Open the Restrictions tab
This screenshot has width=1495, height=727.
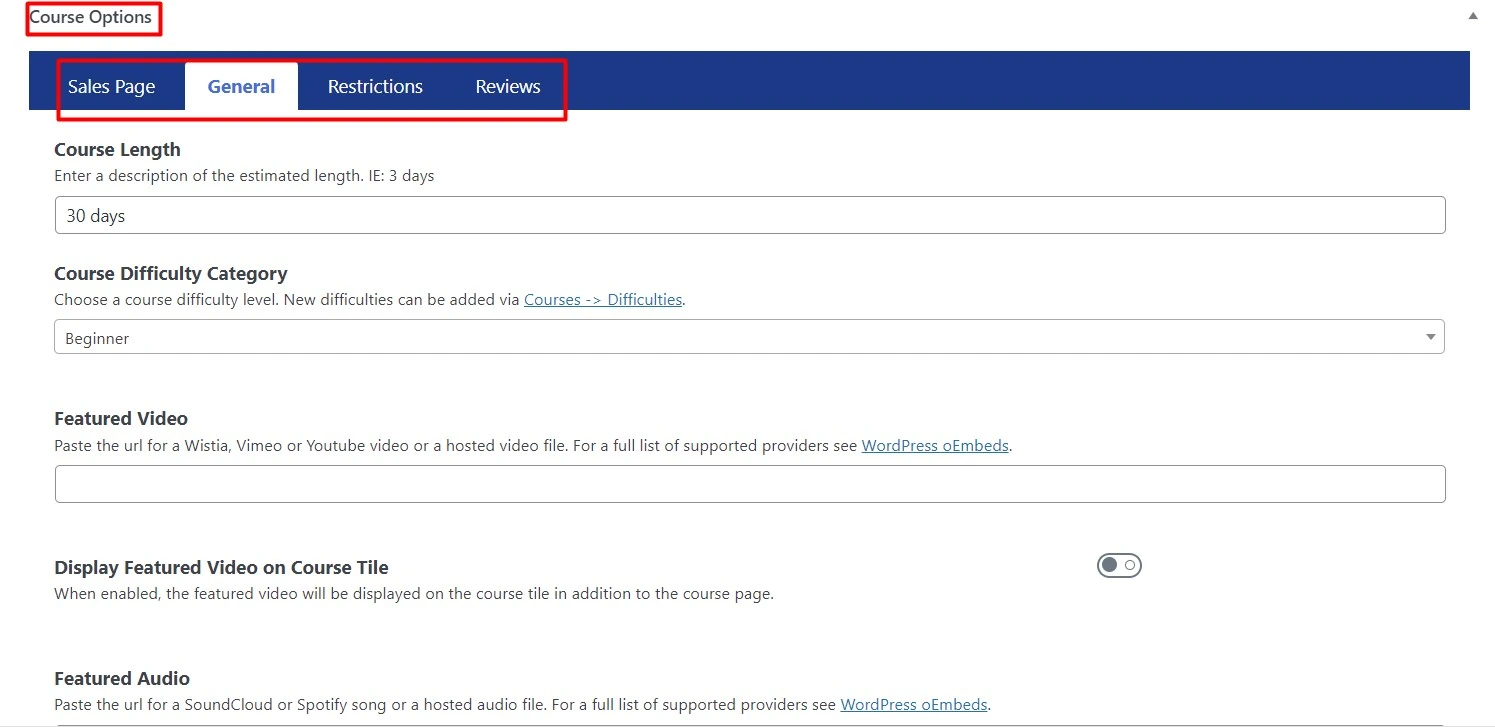(x=375, y=87)
